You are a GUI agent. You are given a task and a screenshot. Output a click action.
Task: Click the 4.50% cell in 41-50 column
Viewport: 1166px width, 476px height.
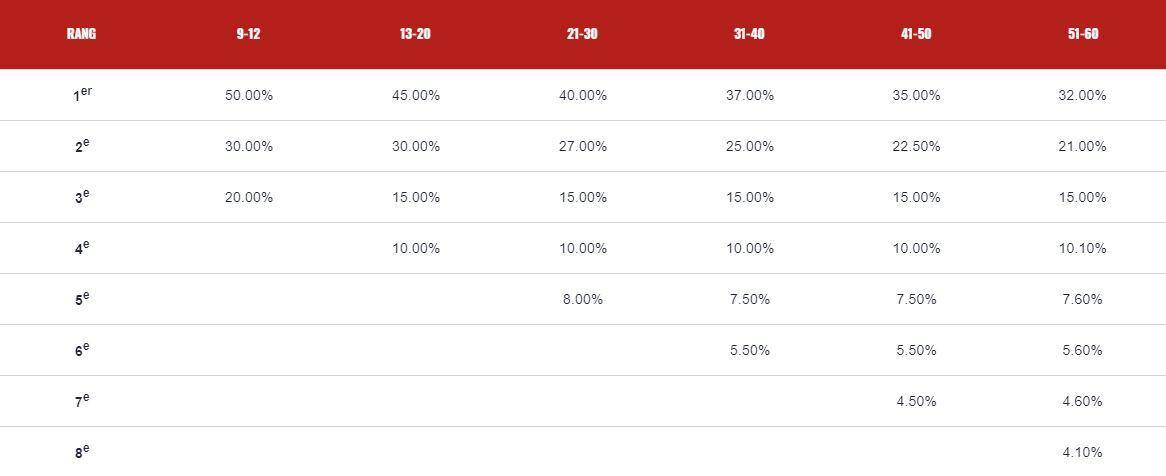click(x=916, y=402)
